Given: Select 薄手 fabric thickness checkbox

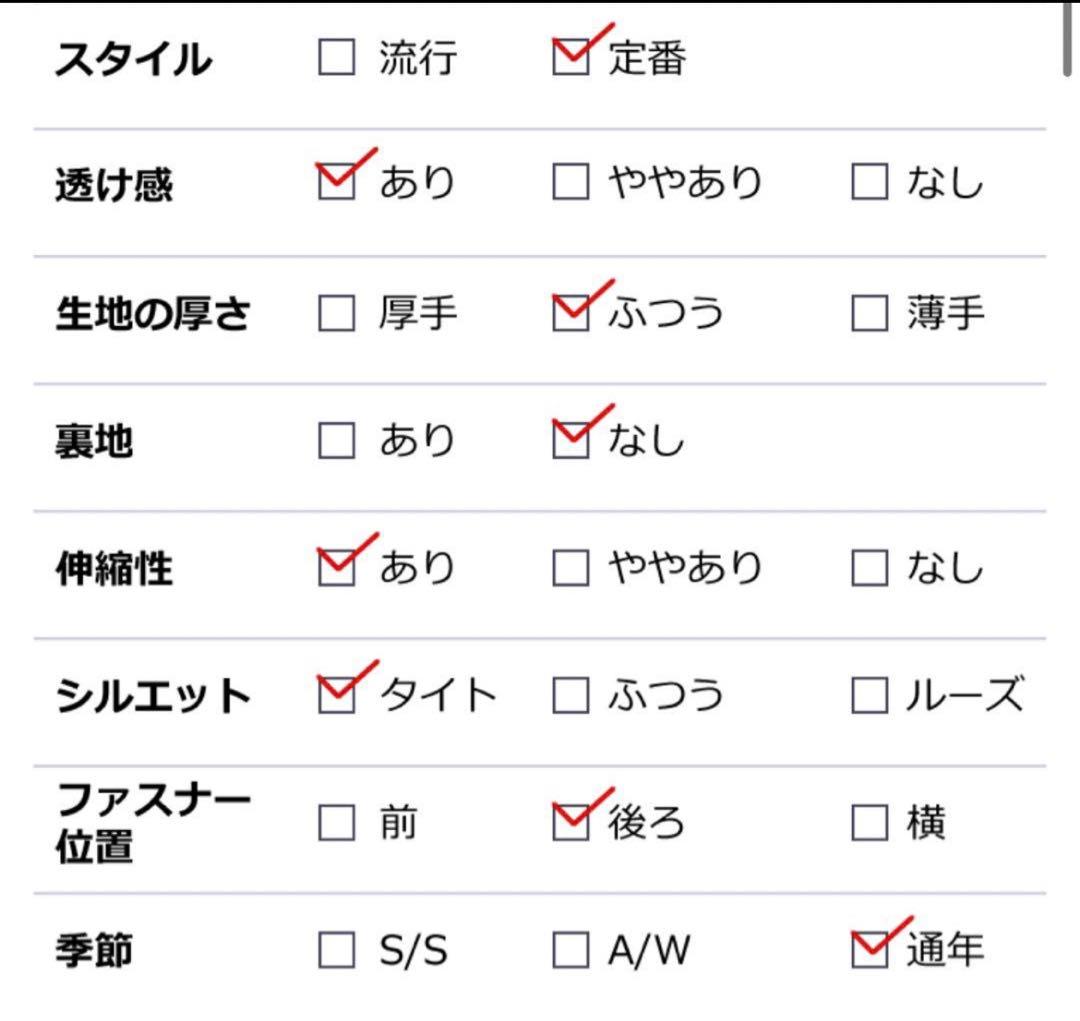Looking at the screenshot, I should [x=869, y=313].
